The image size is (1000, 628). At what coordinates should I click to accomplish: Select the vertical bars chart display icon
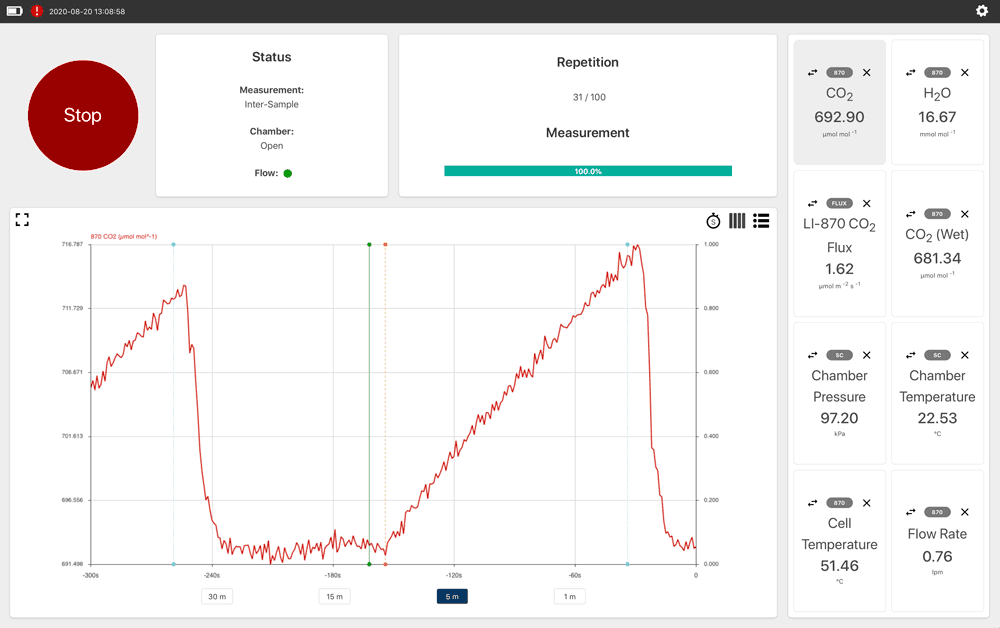pos(737,220)
